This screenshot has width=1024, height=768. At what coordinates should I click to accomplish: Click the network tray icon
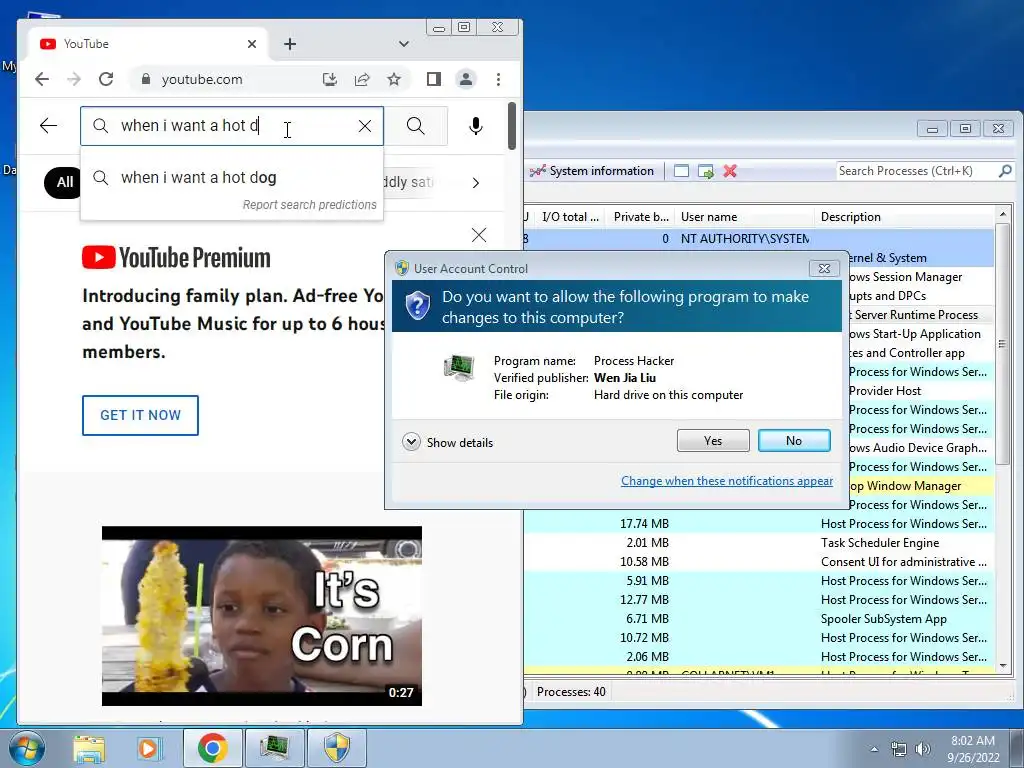899,748
